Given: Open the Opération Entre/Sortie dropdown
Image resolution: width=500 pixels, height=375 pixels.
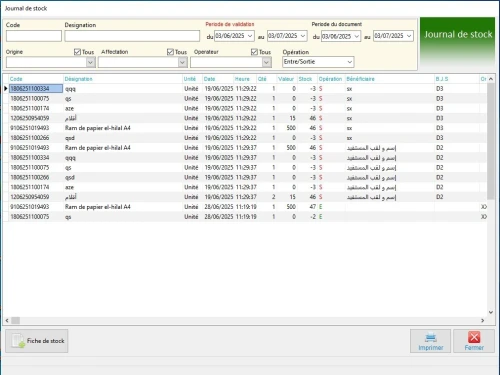Looking at the screenshot, I should click(349, 62).
